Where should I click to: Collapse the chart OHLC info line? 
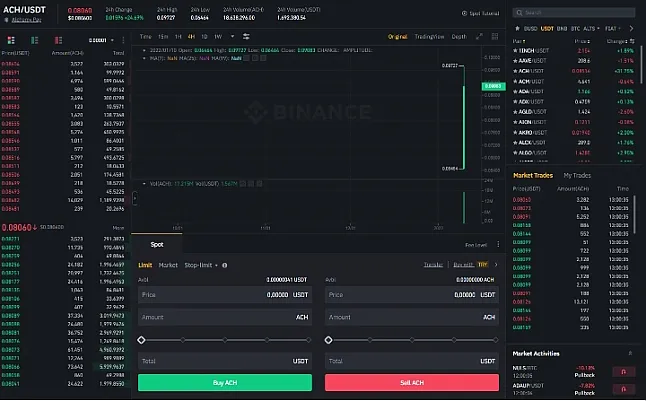(144, 50)
